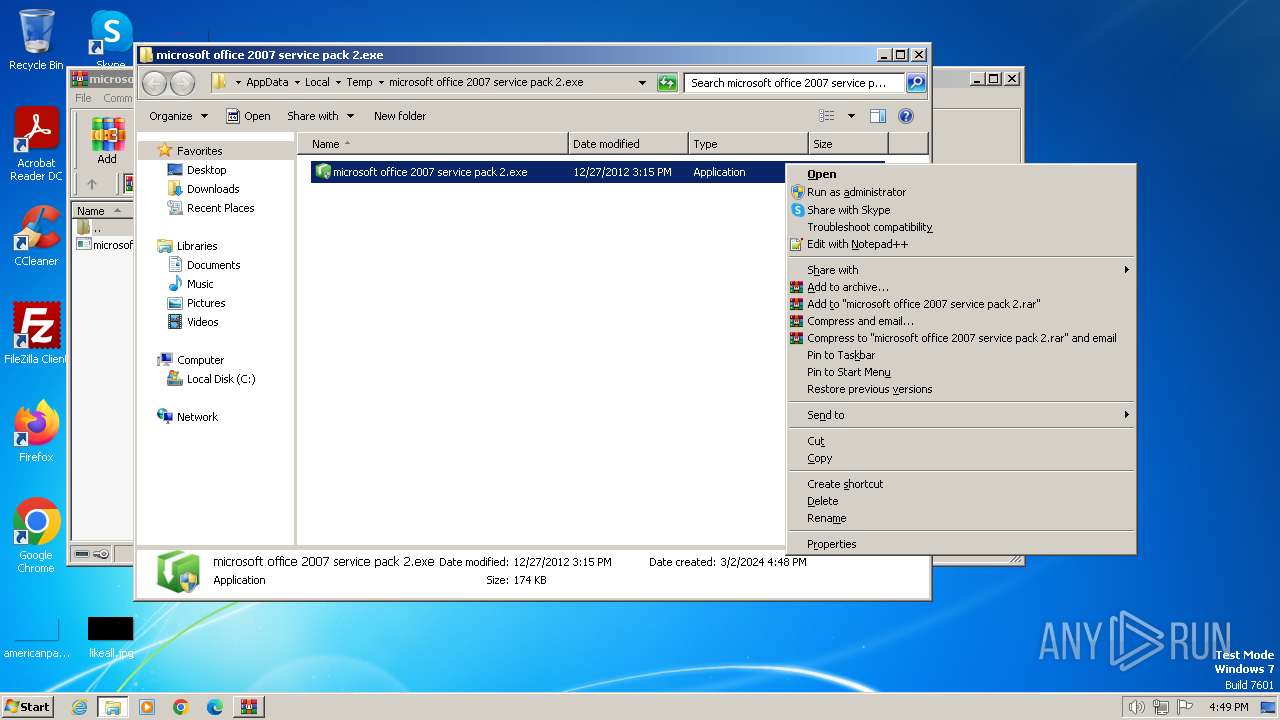
Task: Click New folder toolbar button
Action: click(400, 116)
